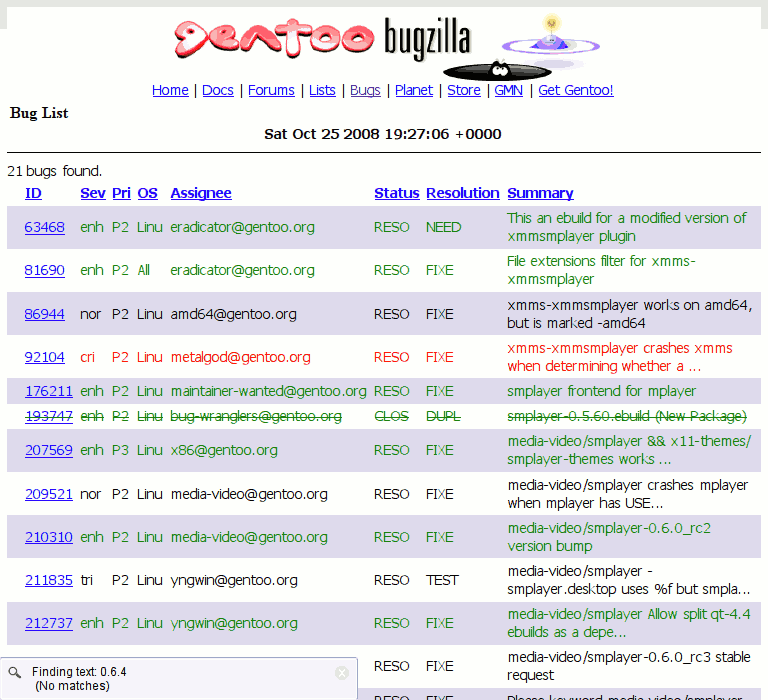Click 'tri' severity in bug 211835 row
The width and height of the screenshot is (768, 700).
point(86,580)
